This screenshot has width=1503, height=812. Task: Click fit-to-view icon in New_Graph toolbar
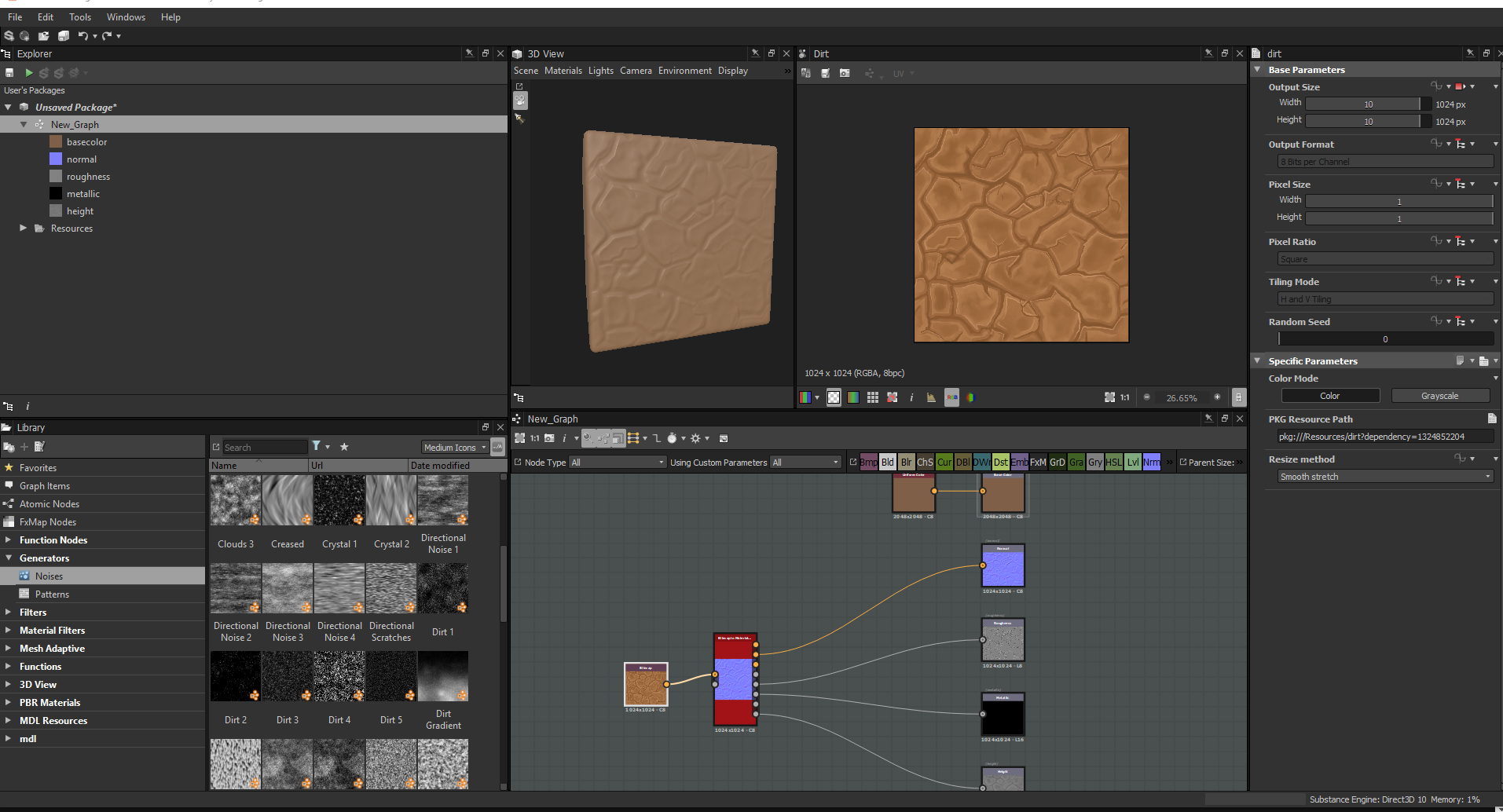519,438
